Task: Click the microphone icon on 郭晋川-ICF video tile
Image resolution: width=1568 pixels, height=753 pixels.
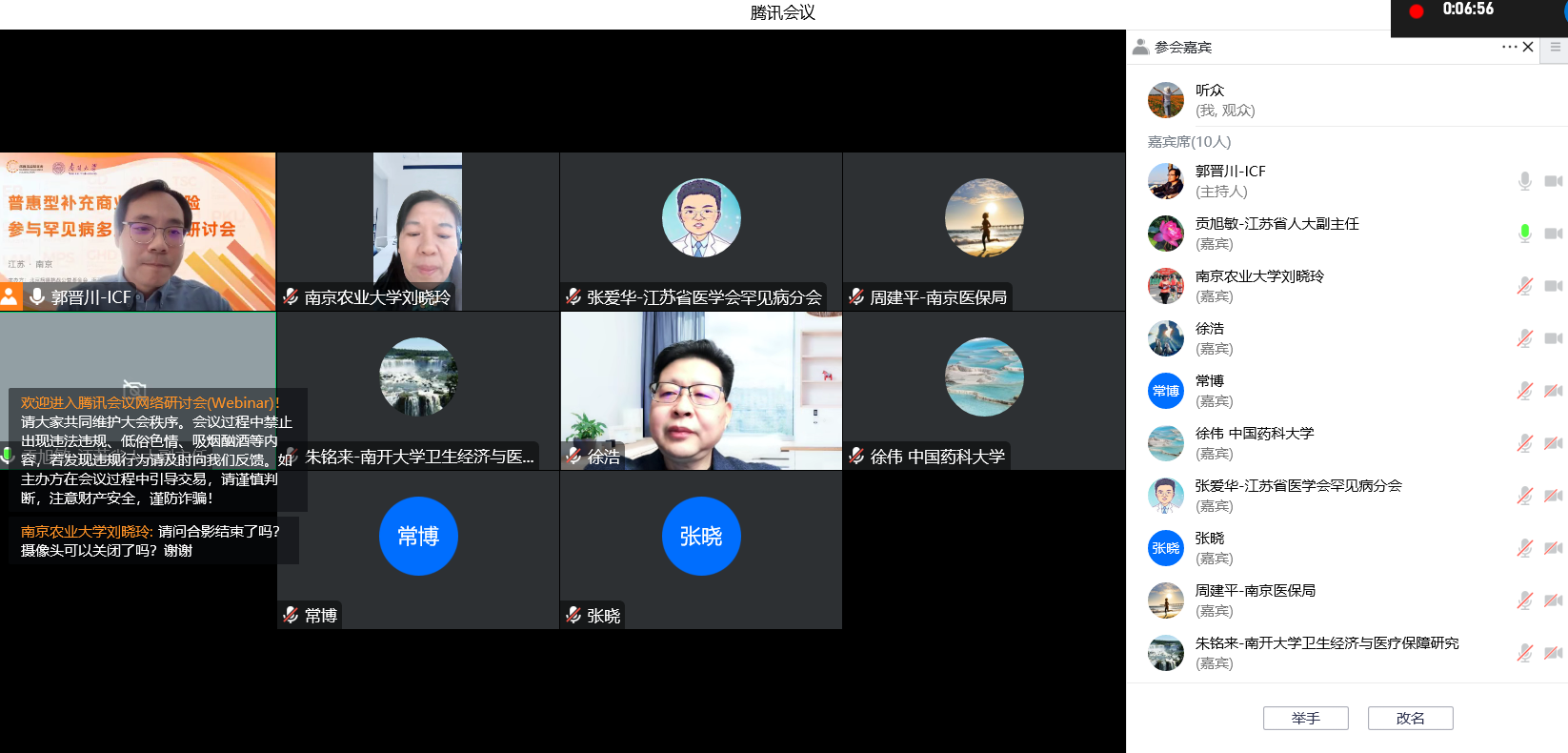Action: [37, 296]
